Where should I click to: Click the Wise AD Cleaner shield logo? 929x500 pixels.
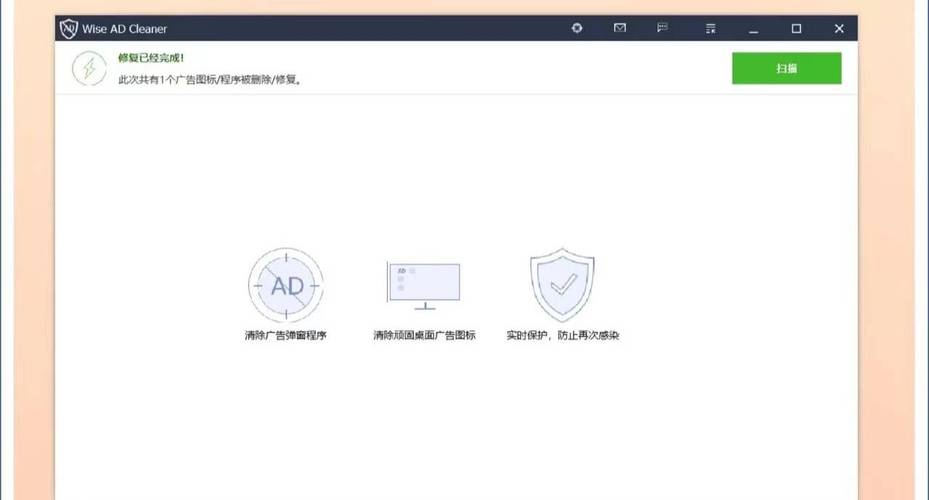coord(69,28)
